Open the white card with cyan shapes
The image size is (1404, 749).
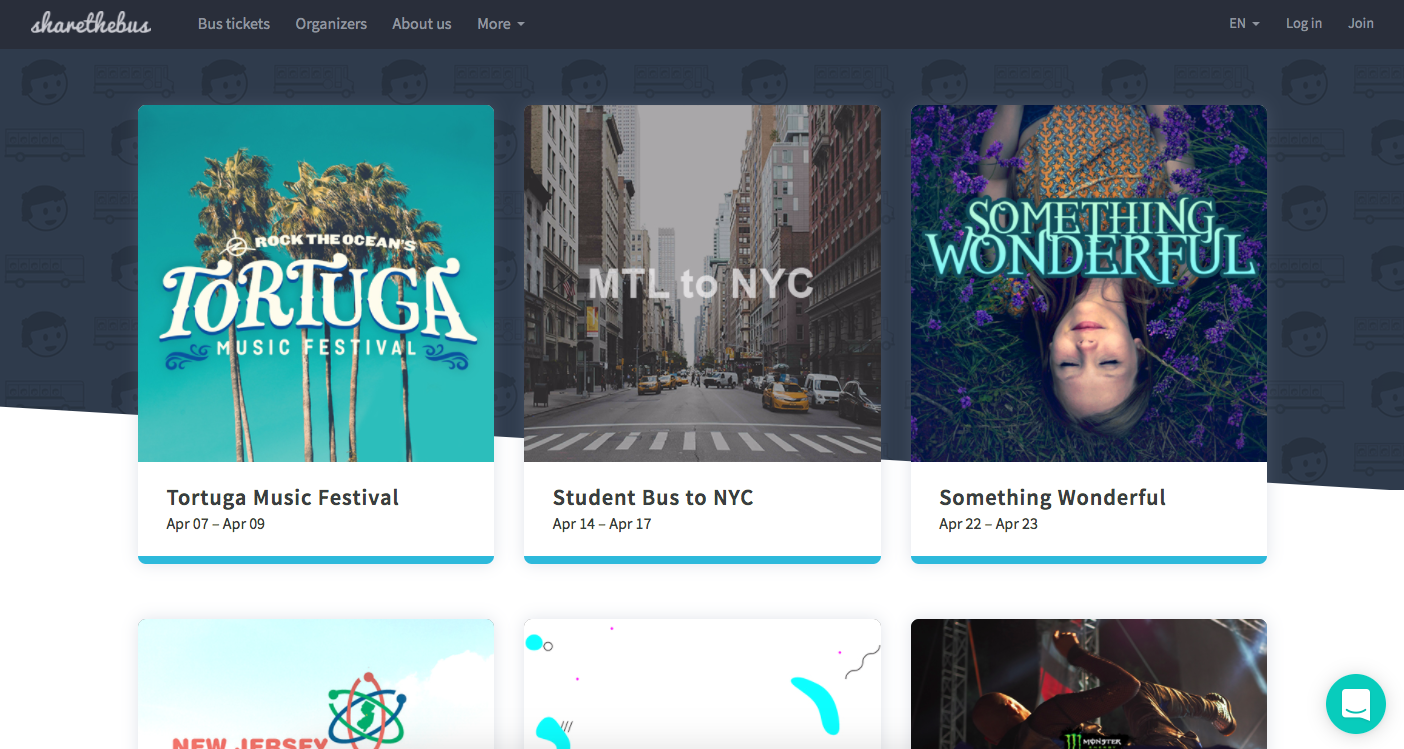(x=702, y=684)
